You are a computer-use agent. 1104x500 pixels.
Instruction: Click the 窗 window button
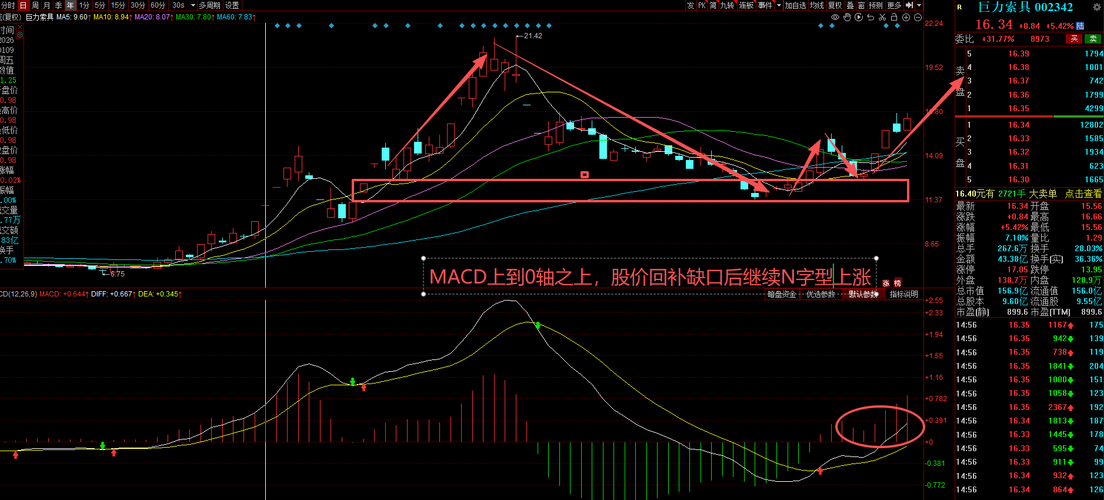(860, 6)
